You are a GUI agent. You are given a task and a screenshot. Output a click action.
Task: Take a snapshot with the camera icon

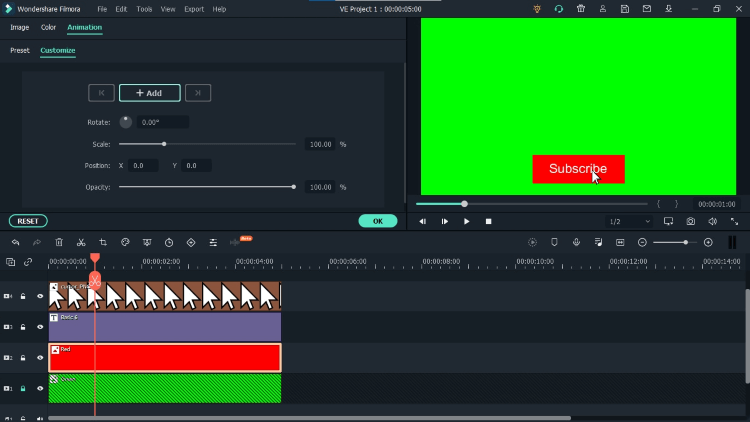(691, 221)
